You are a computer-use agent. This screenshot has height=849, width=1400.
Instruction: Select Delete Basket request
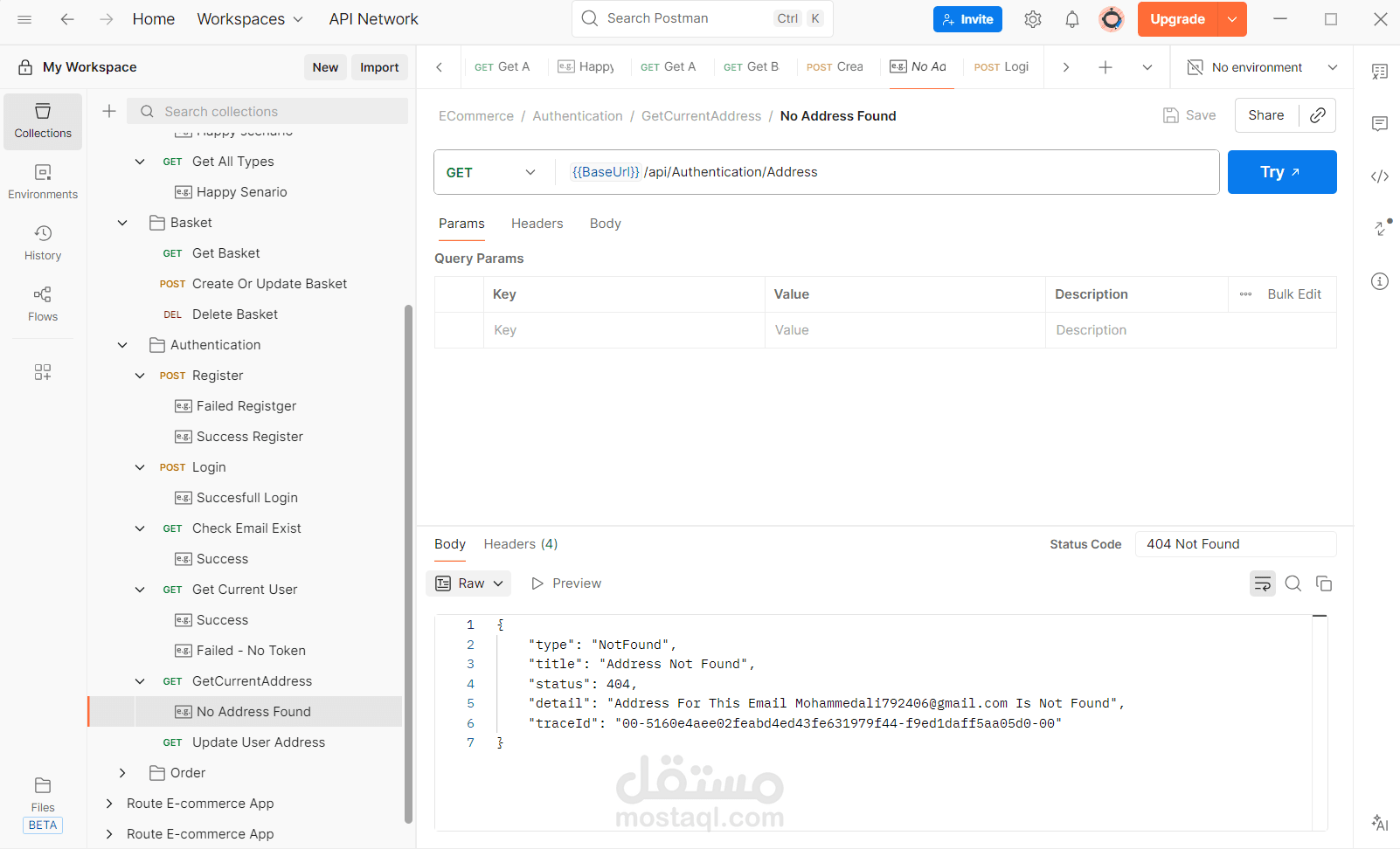tap(235, 314)
